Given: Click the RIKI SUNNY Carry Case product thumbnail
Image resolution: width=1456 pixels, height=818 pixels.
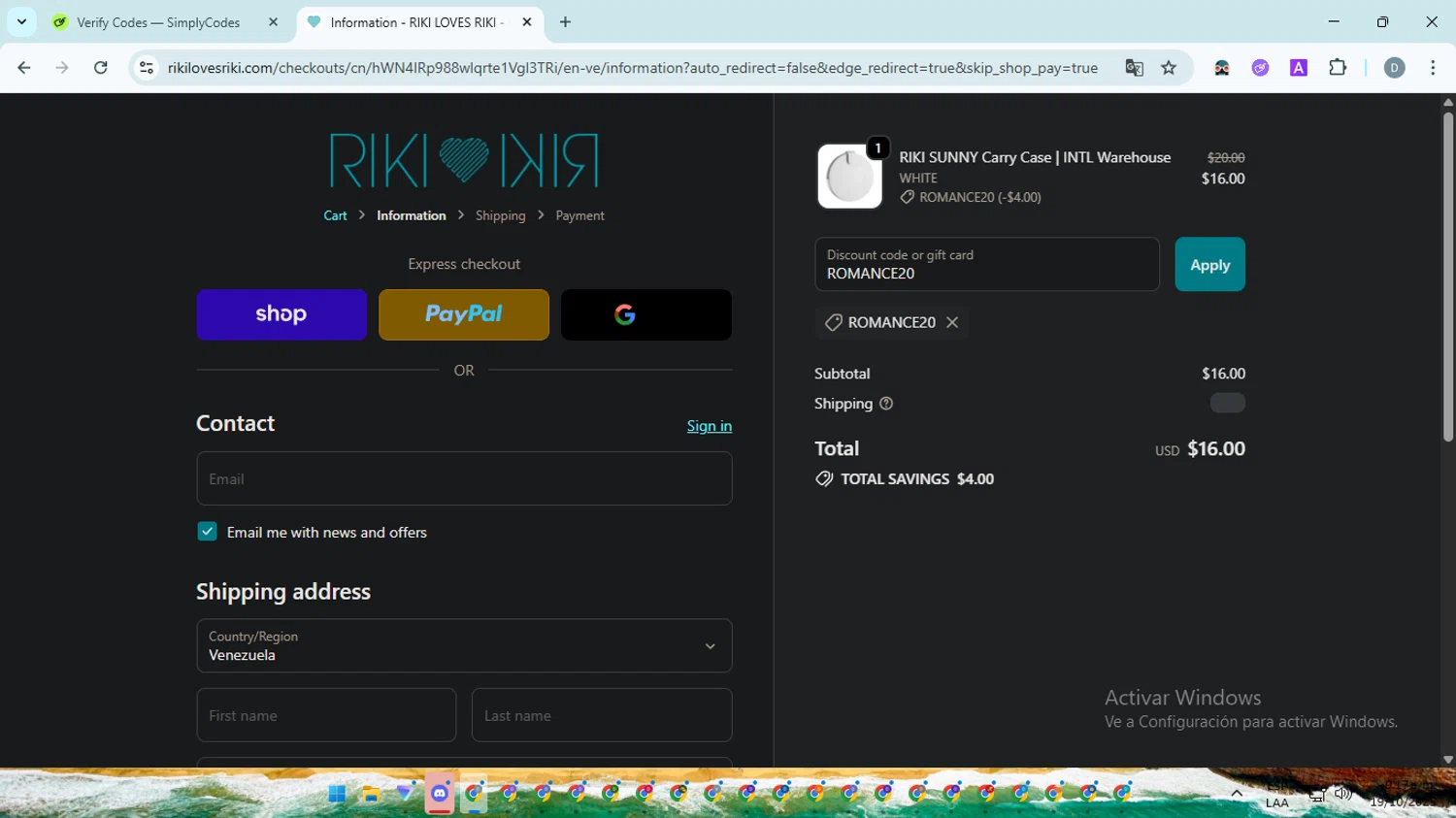Looking at the screenshot, I should tap(849, 177).
